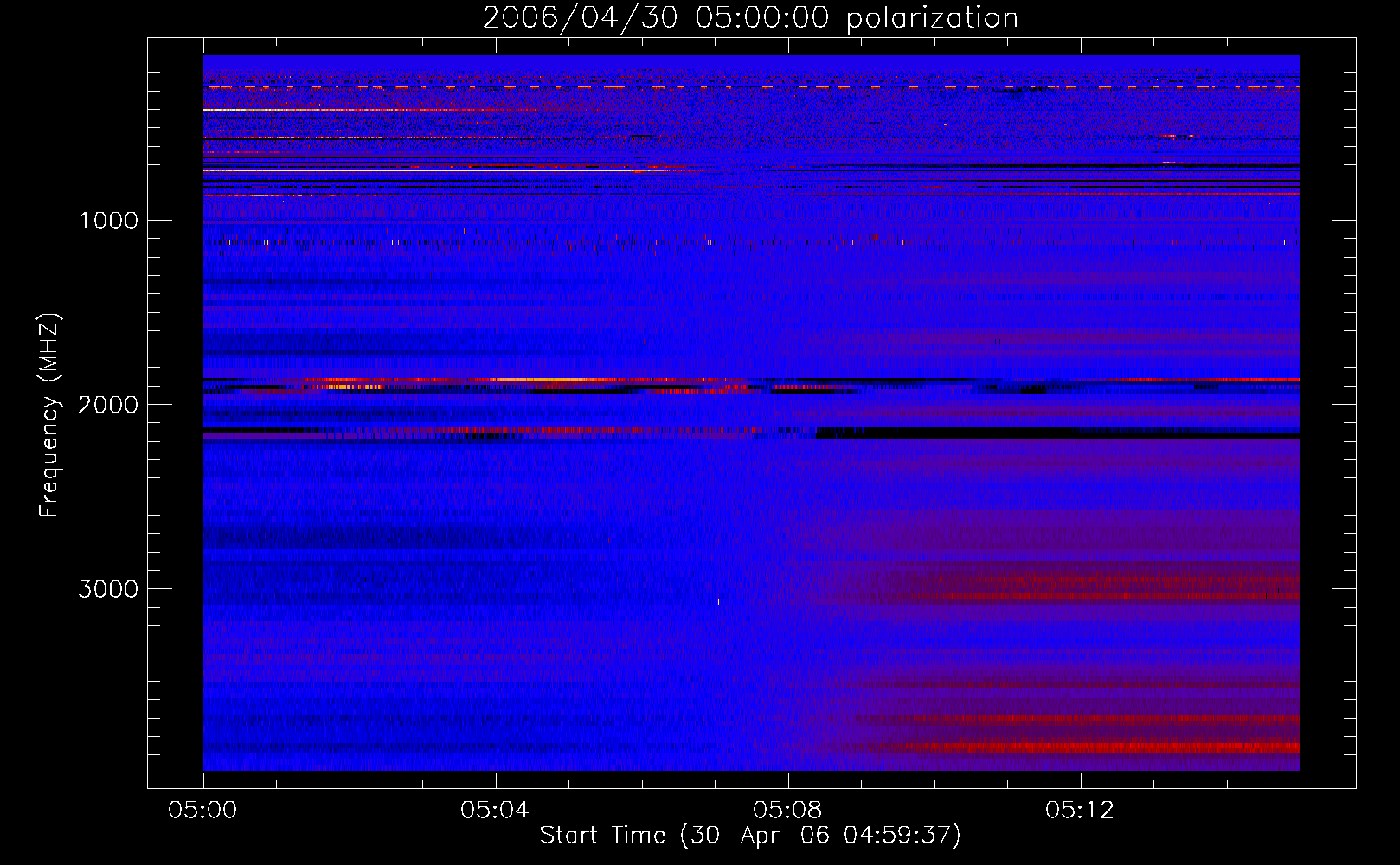Click the 'Frequency (MHZ)' y-axis label
This screenshot has height=865, width=1400.
(x=49, y=415)
